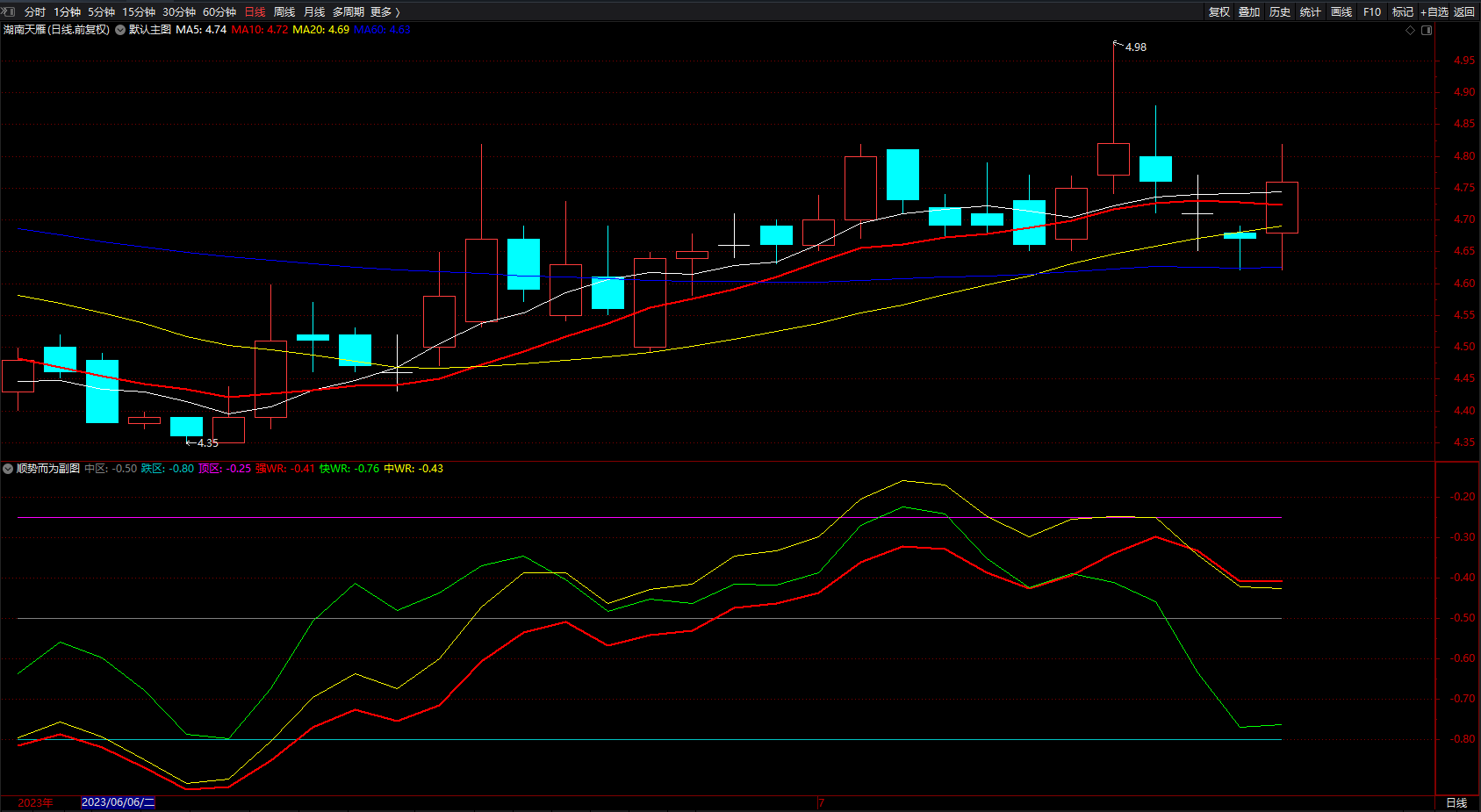Expand the 默认主图 indicator dropdown arrow

[x=120, y=30]
